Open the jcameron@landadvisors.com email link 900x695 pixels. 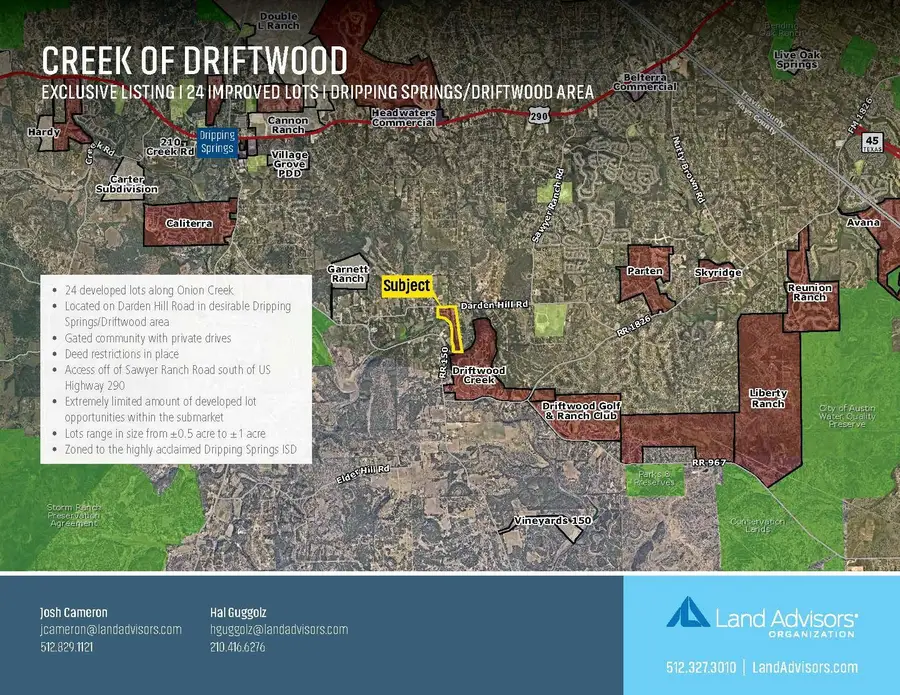coord(111,629)
